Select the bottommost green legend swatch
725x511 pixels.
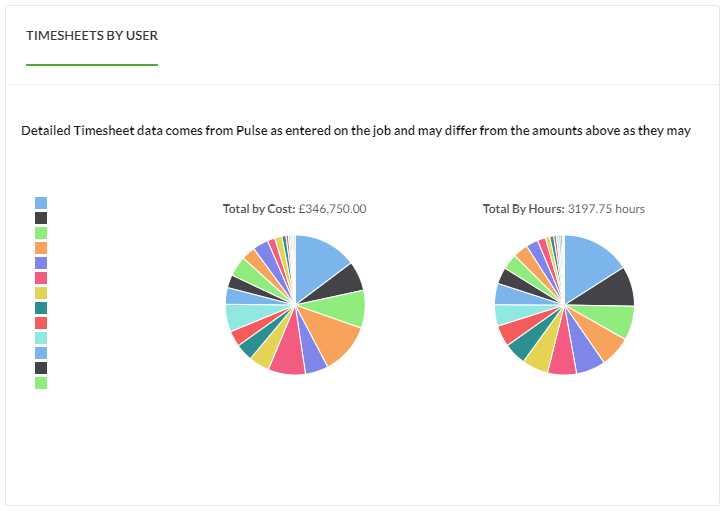[x=41, y=383]
